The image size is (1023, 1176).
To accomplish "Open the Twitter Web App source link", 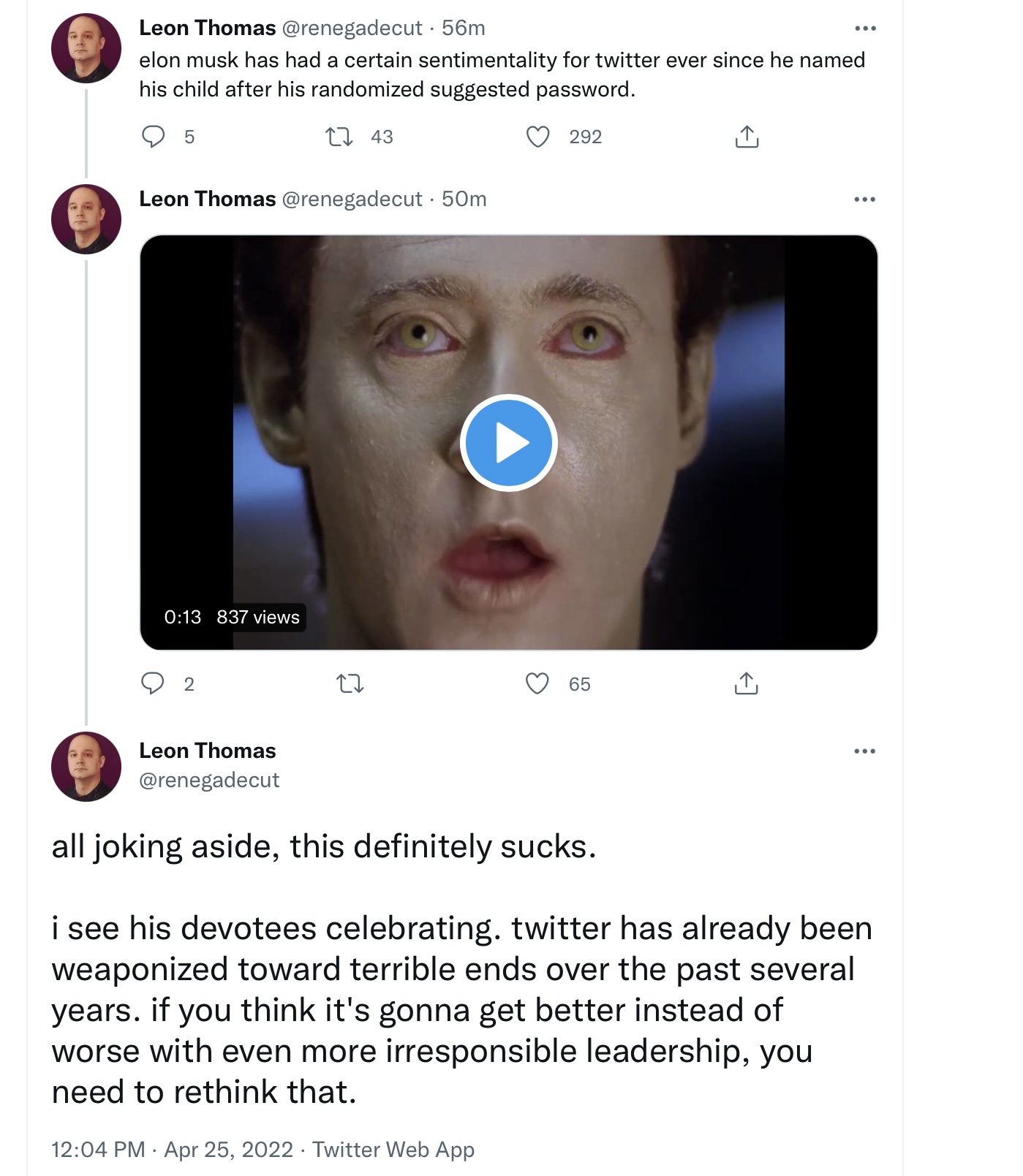I will click(x=393, y=1150).
